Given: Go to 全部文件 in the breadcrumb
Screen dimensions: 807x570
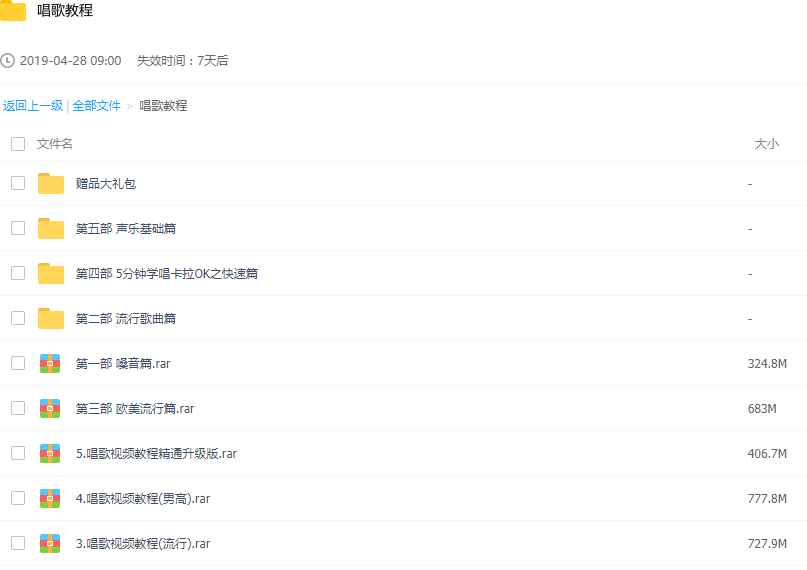Looking at the screenshot, I should 96,106.
